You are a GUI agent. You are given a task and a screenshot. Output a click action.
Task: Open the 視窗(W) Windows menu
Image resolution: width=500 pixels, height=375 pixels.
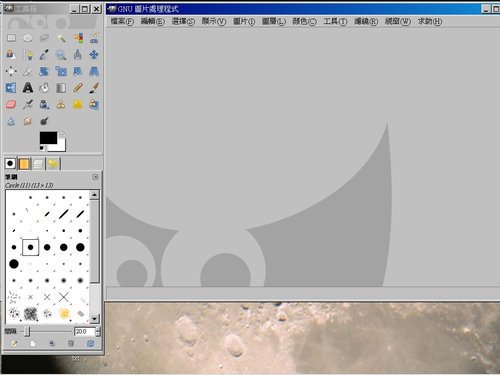398,22
